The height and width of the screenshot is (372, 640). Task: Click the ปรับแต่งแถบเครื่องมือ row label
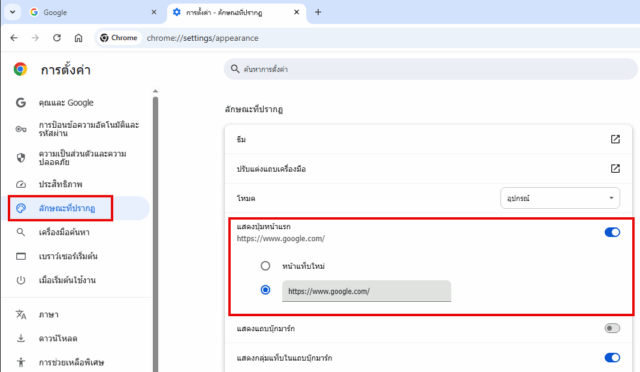271,169
